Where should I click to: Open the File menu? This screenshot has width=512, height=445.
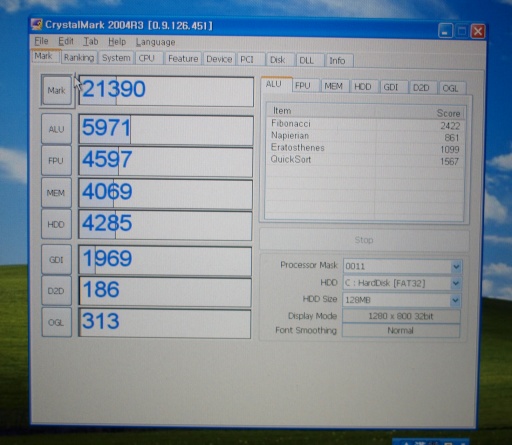[x=41, y=41]
